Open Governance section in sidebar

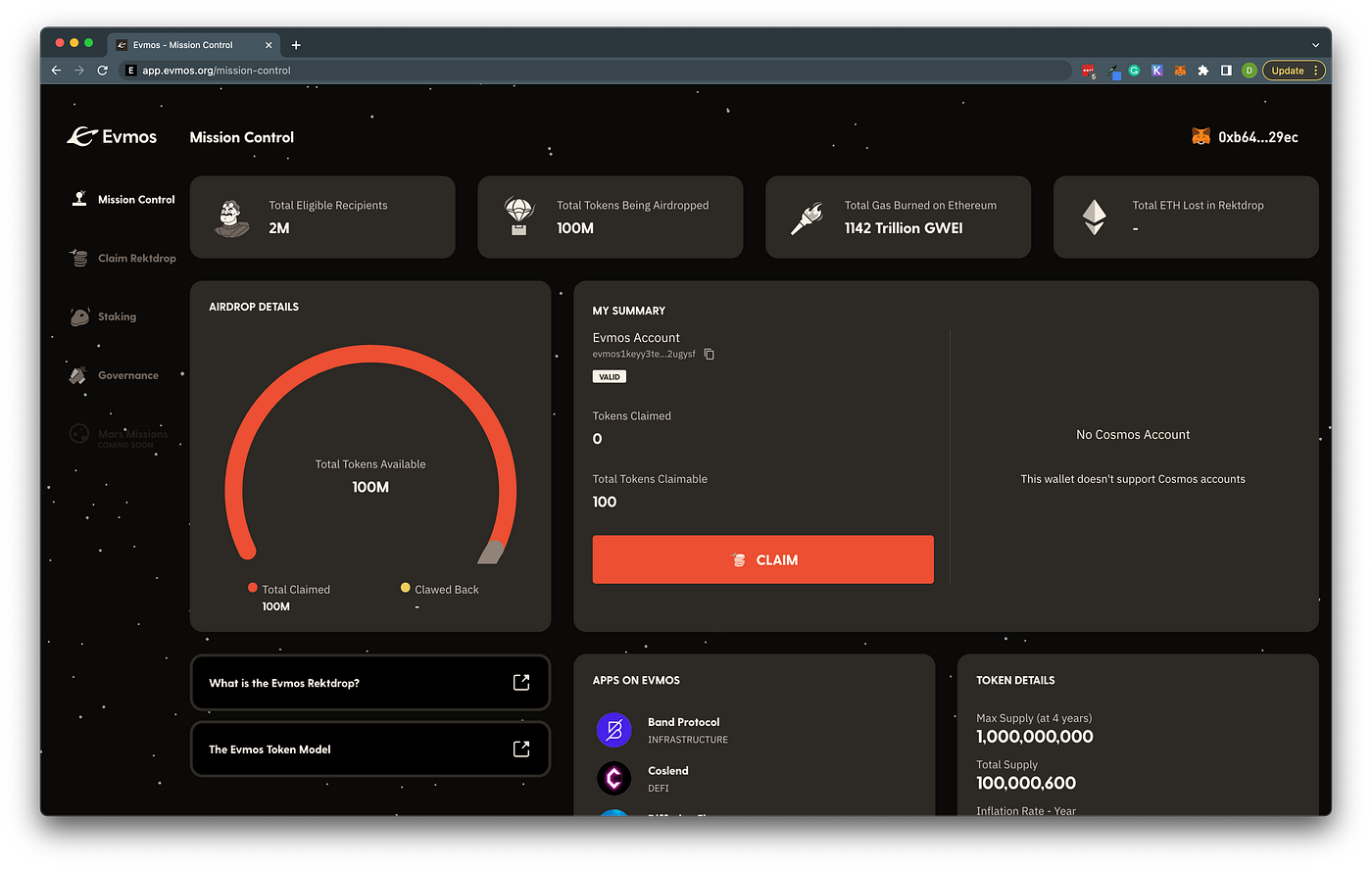coord(114,375)
